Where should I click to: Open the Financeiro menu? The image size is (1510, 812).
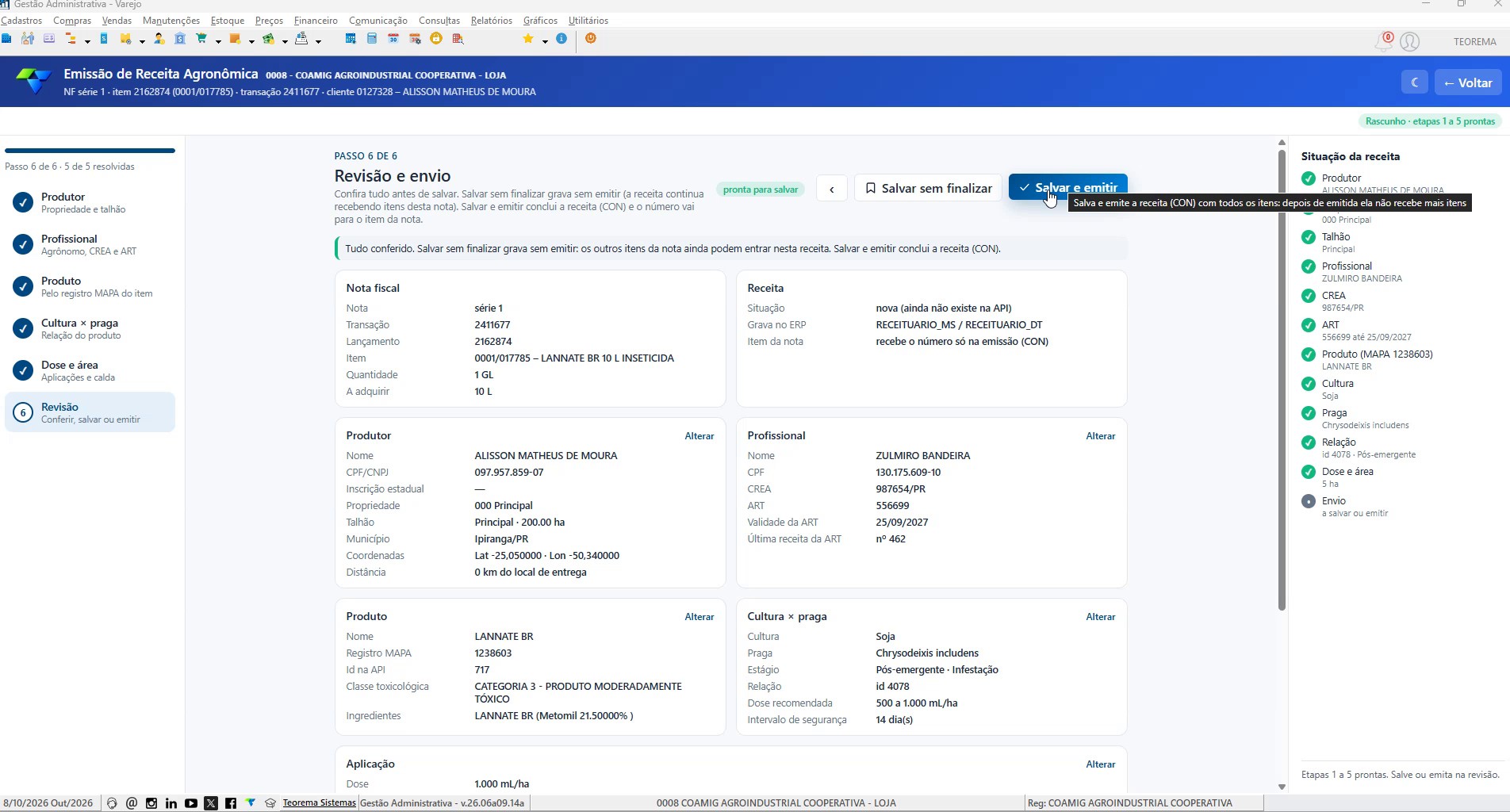316,21
